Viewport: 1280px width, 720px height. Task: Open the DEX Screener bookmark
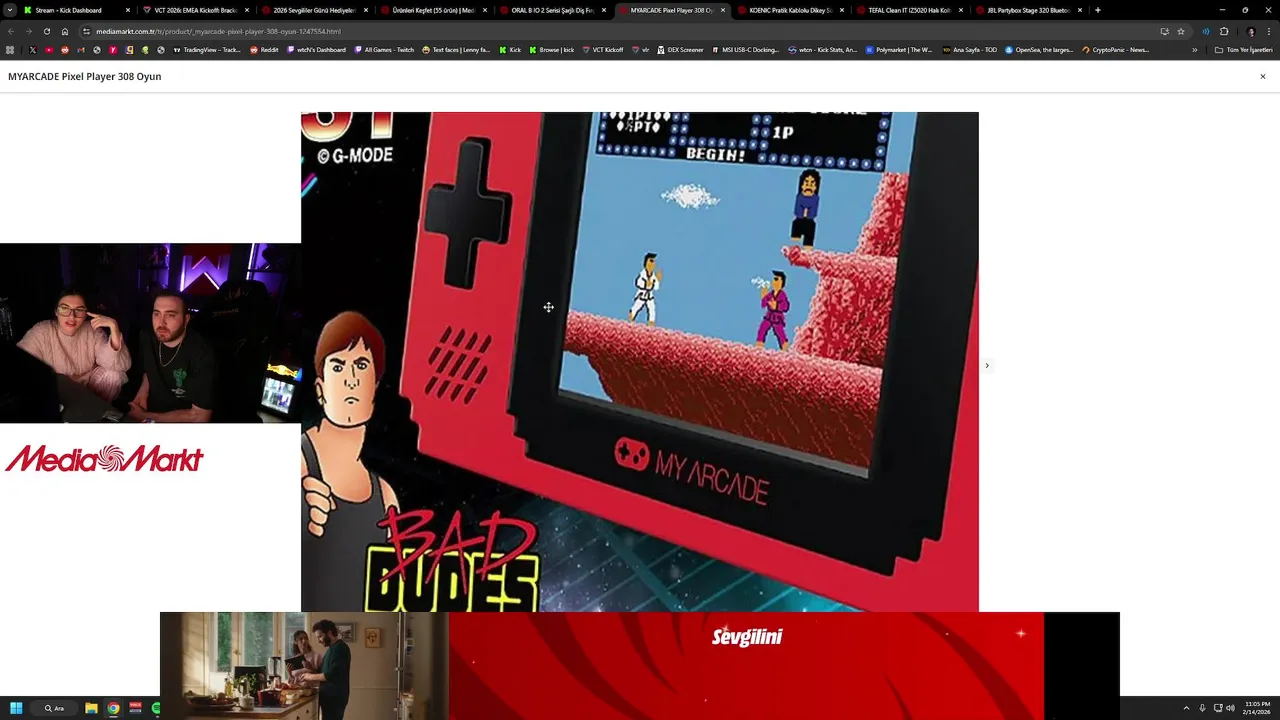pyautogui.click(x=680, y=49)
